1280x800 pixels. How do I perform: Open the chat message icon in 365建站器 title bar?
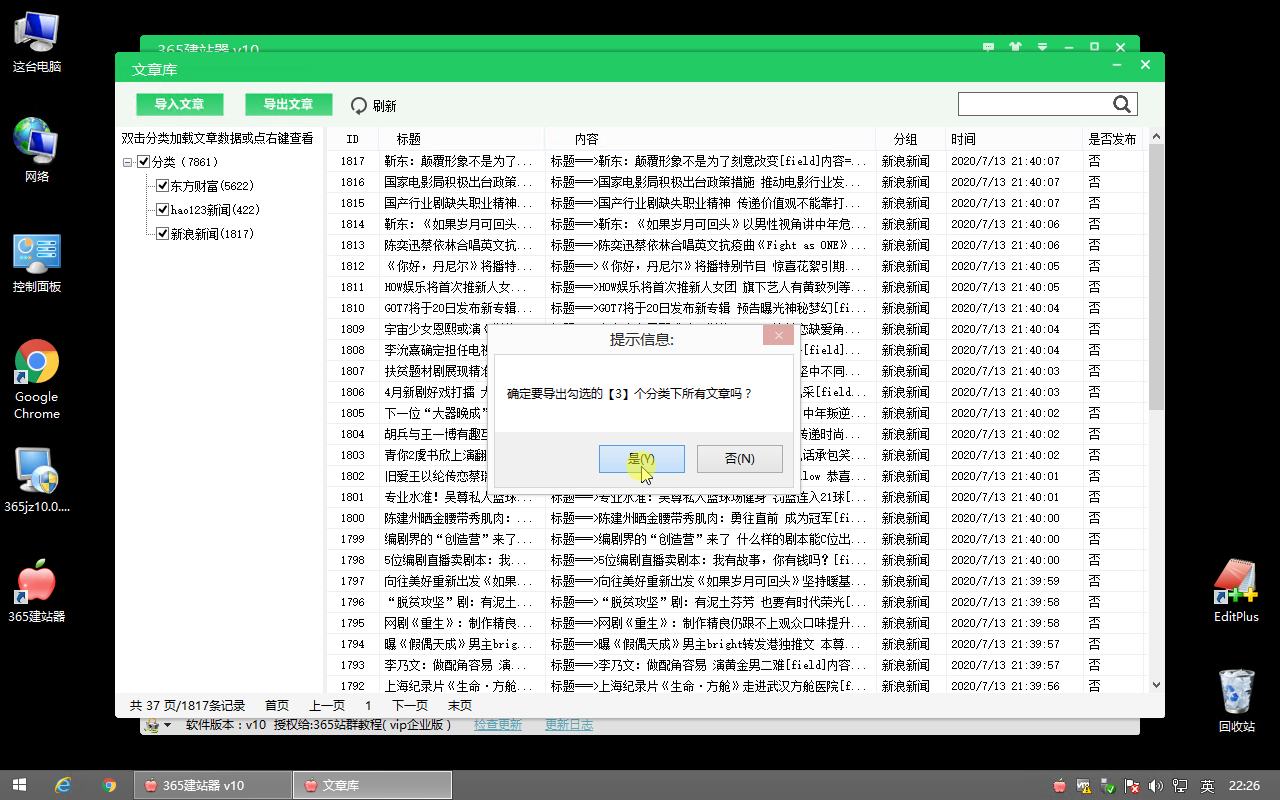pos(988,46)
